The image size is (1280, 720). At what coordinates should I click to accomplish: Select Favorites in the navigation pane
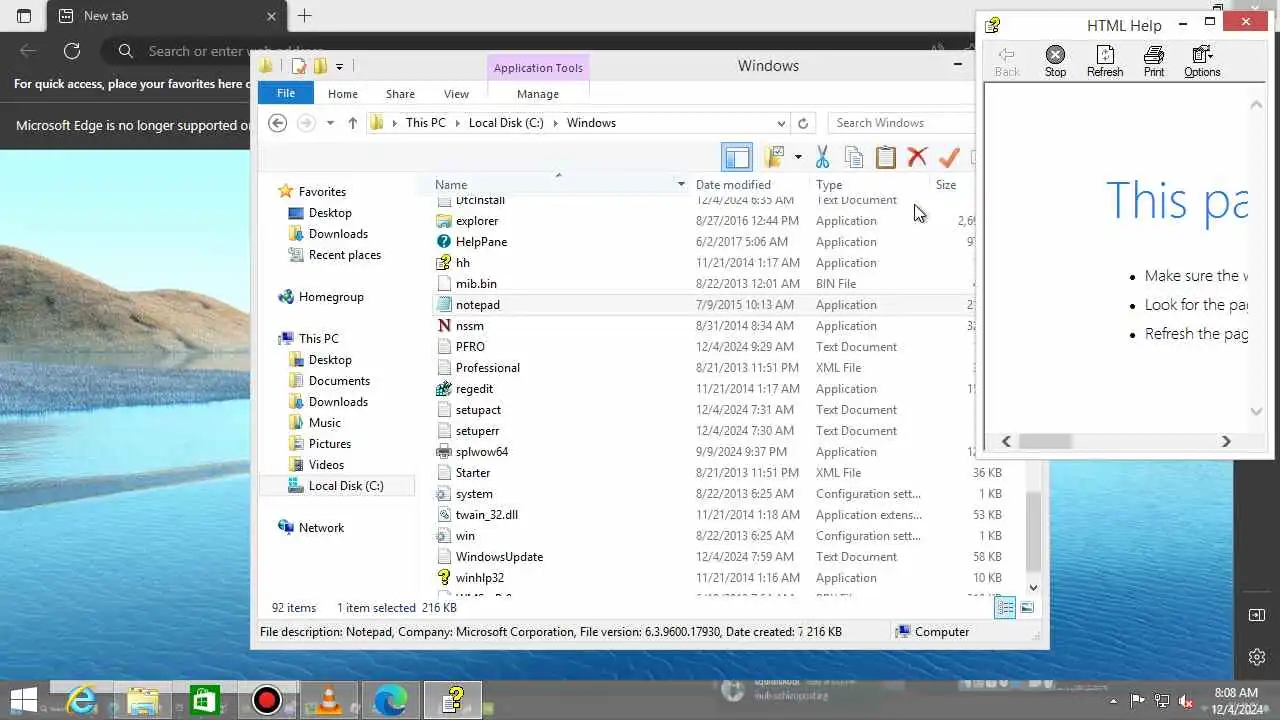[322, 192]
